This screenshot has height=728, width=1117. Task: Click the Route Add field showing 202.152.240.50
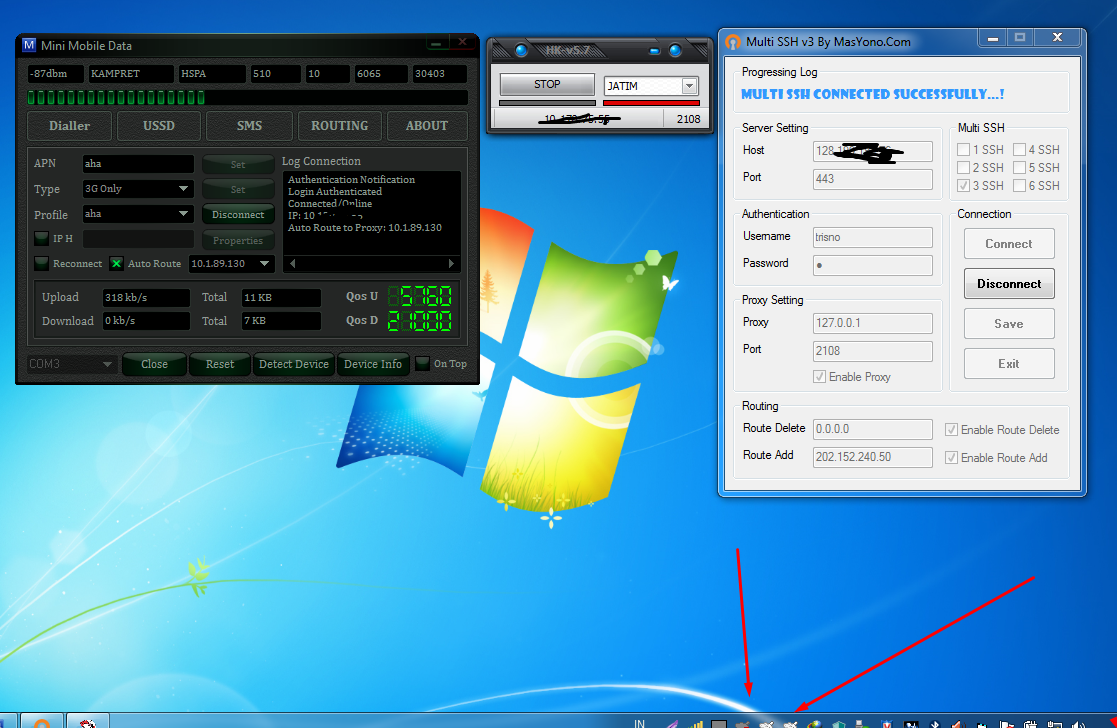point(873,457)
